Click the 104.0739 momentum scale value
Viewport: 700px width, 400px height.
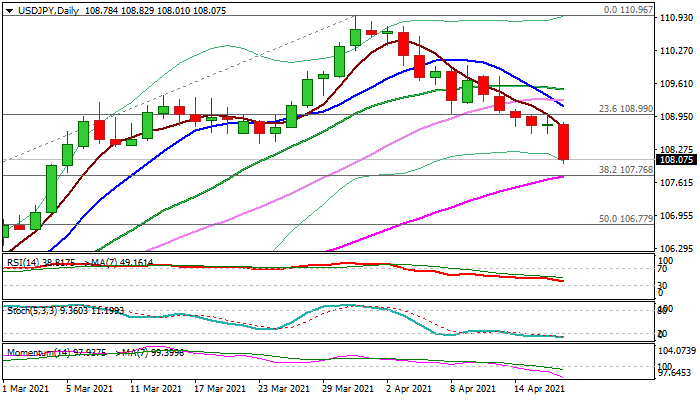click(x=678, y=351)
